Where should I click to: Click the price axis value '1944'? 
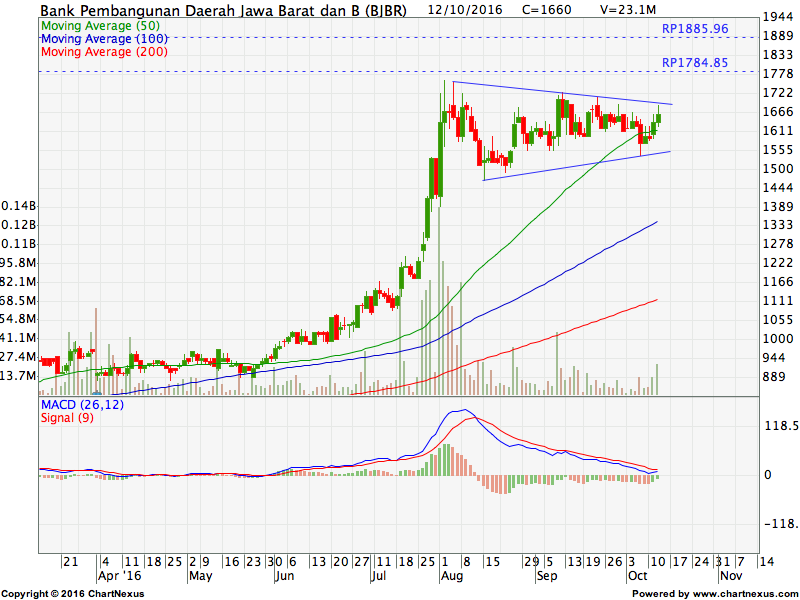(778, 17)
